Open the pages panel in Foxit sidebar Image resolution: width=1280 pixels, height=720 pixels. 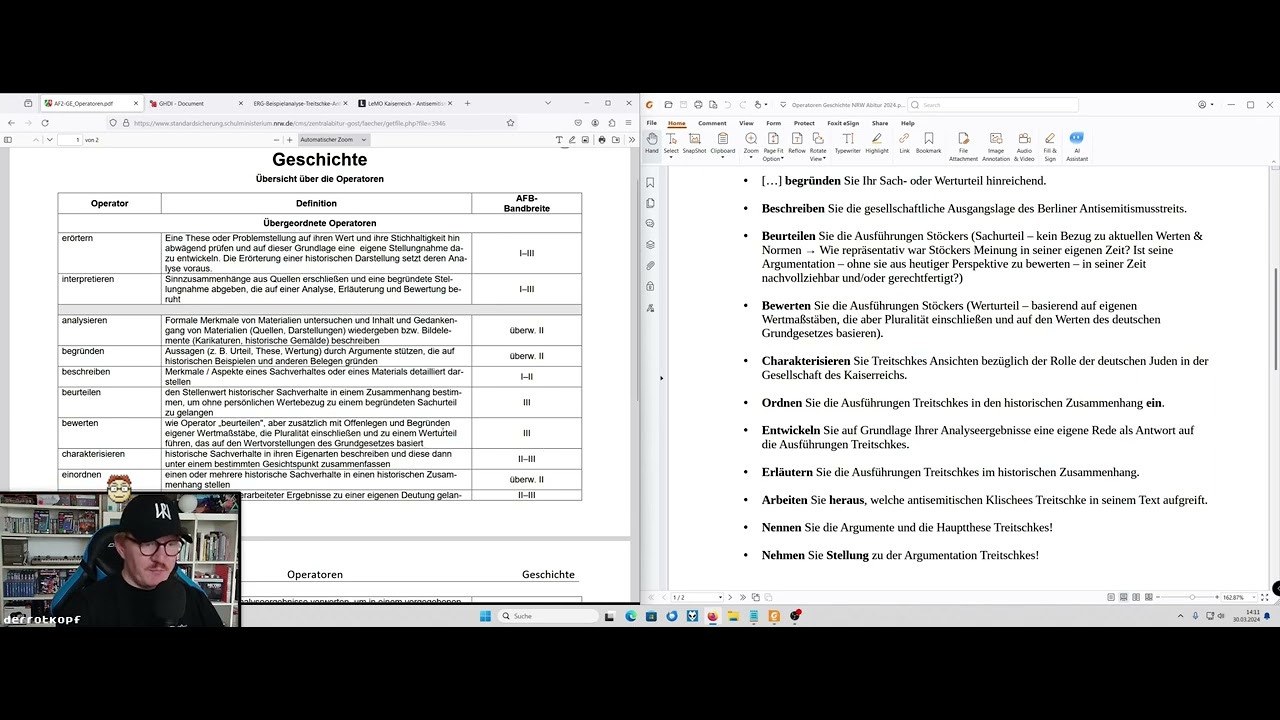650,203
